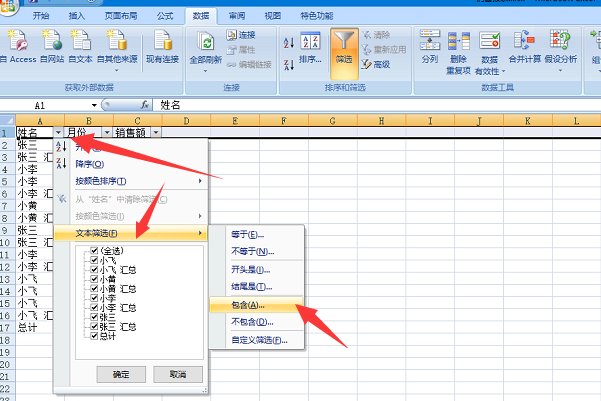The image size is (601, 401).
Task: Toggle the (全选) select all checkbox
Action: pos(94,251)
